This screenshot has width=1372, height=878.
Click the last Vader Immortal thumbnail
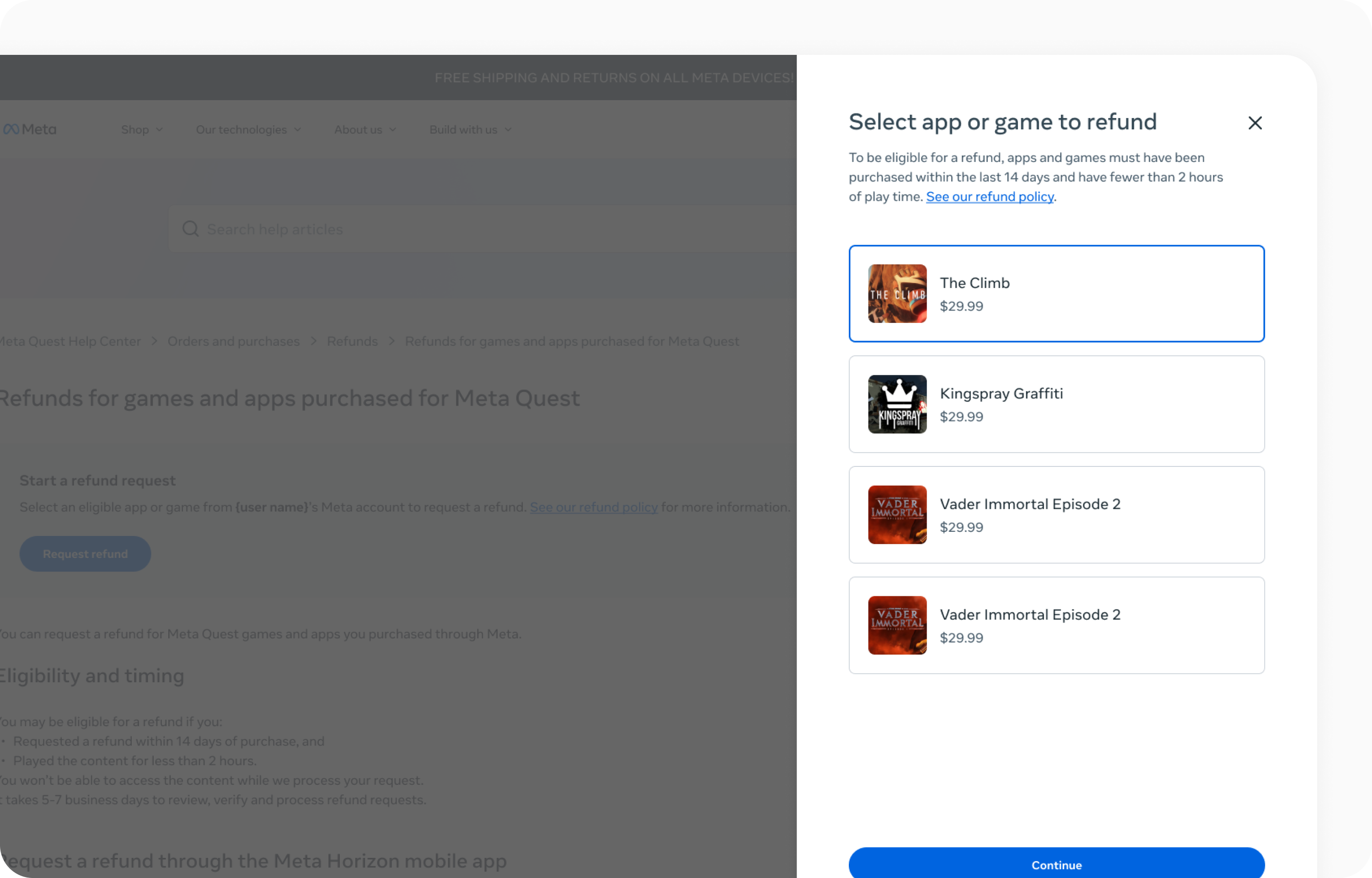[897, 626]
